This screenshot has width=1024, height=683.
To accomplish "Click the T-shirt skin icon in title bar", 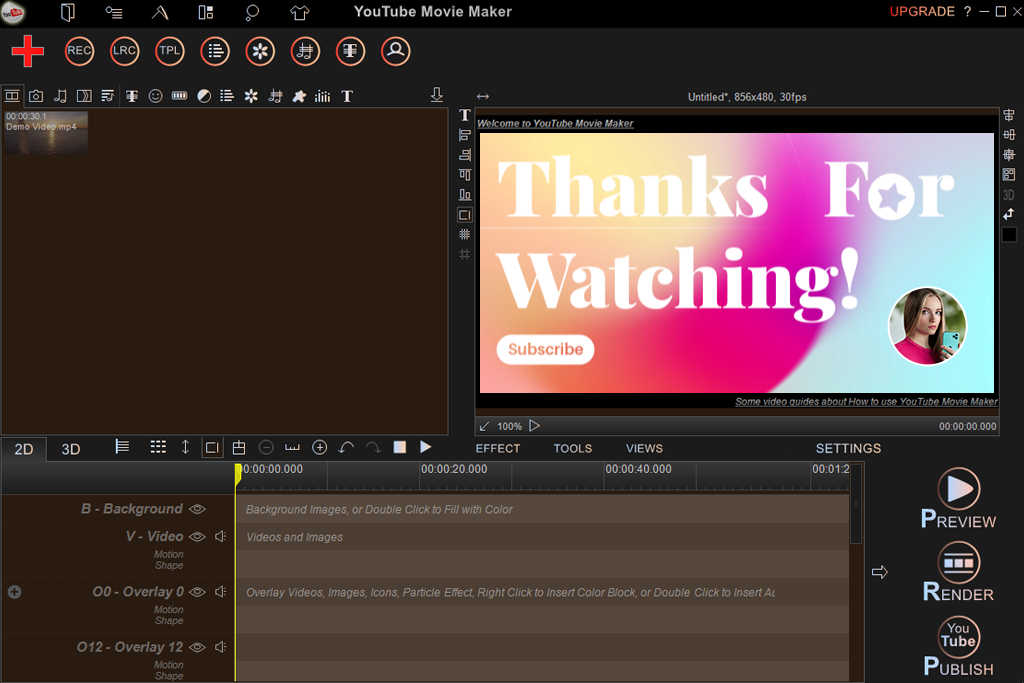I will pyautogui.click(x=299, y=12).
